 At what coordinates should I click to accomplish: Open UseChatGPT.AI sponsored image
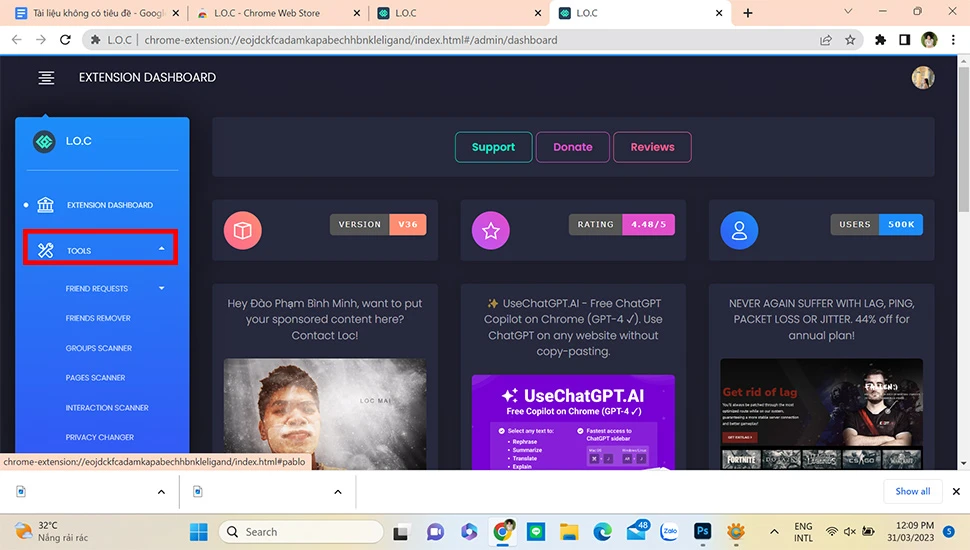(573, 422)
